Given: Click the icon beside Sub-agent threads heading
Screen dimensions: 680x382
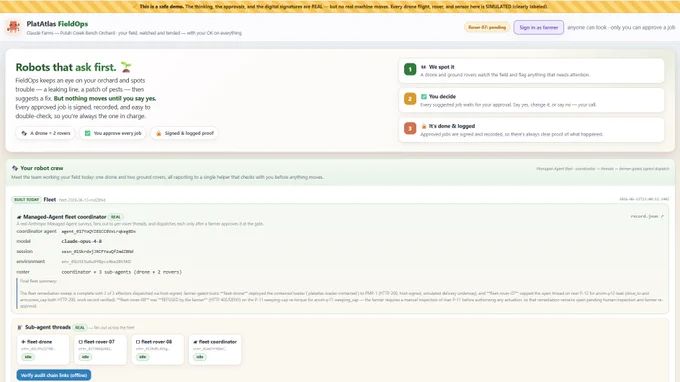Looking at the screenshot, I should tap(20, 327).
